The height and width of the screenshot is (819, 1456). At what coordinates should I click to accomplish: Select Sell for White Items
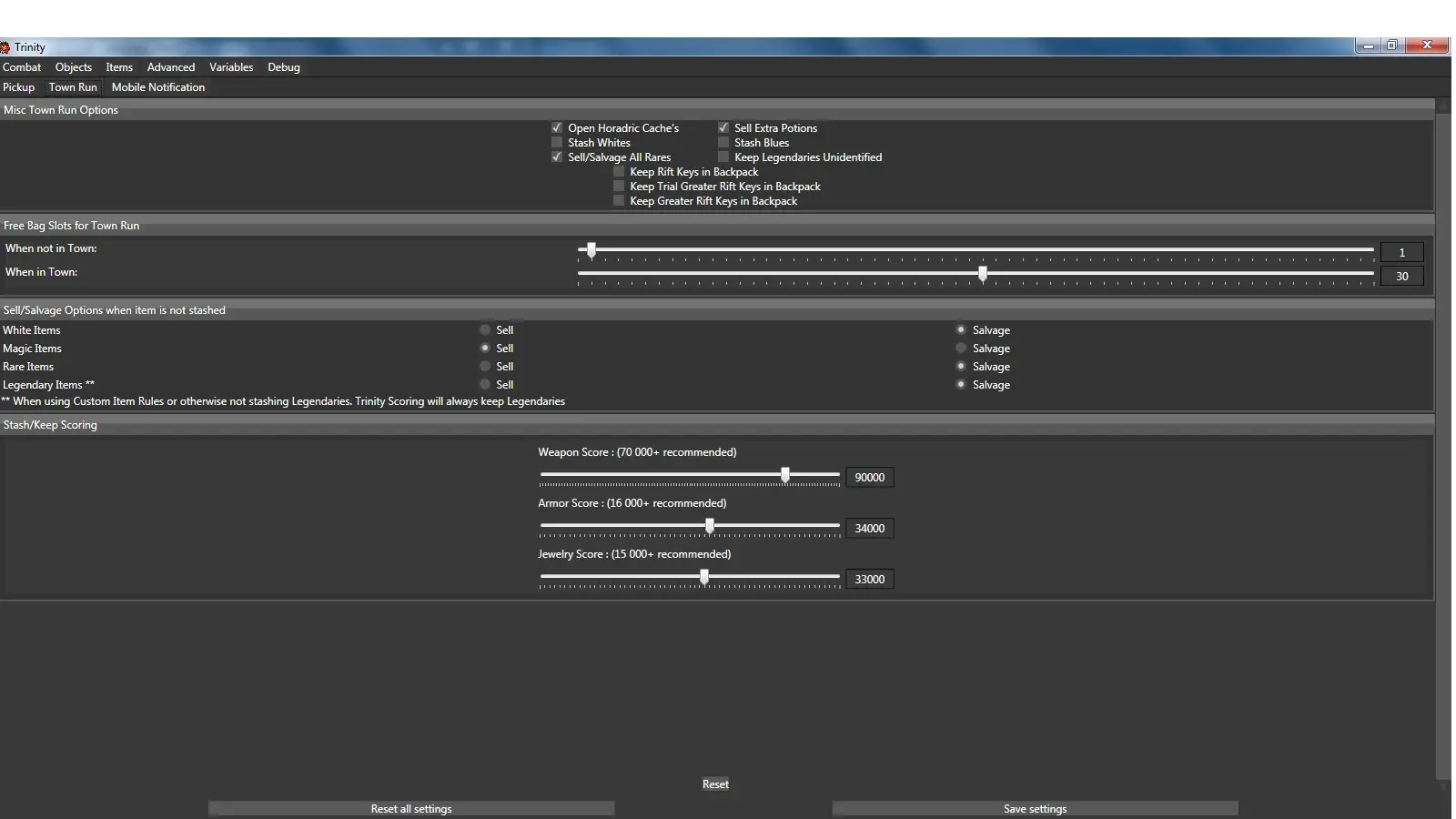(x=485, y=330)
